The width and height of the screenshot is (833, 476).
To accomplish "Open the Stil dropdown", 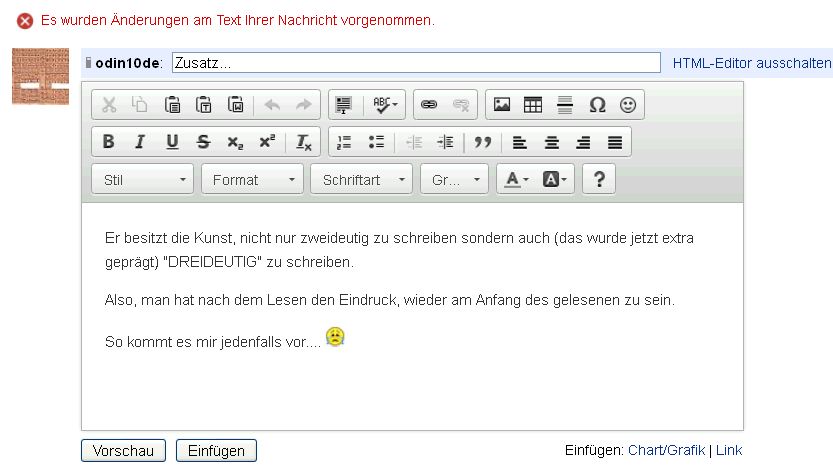I will pyautogui.click(x=142, y=180).
